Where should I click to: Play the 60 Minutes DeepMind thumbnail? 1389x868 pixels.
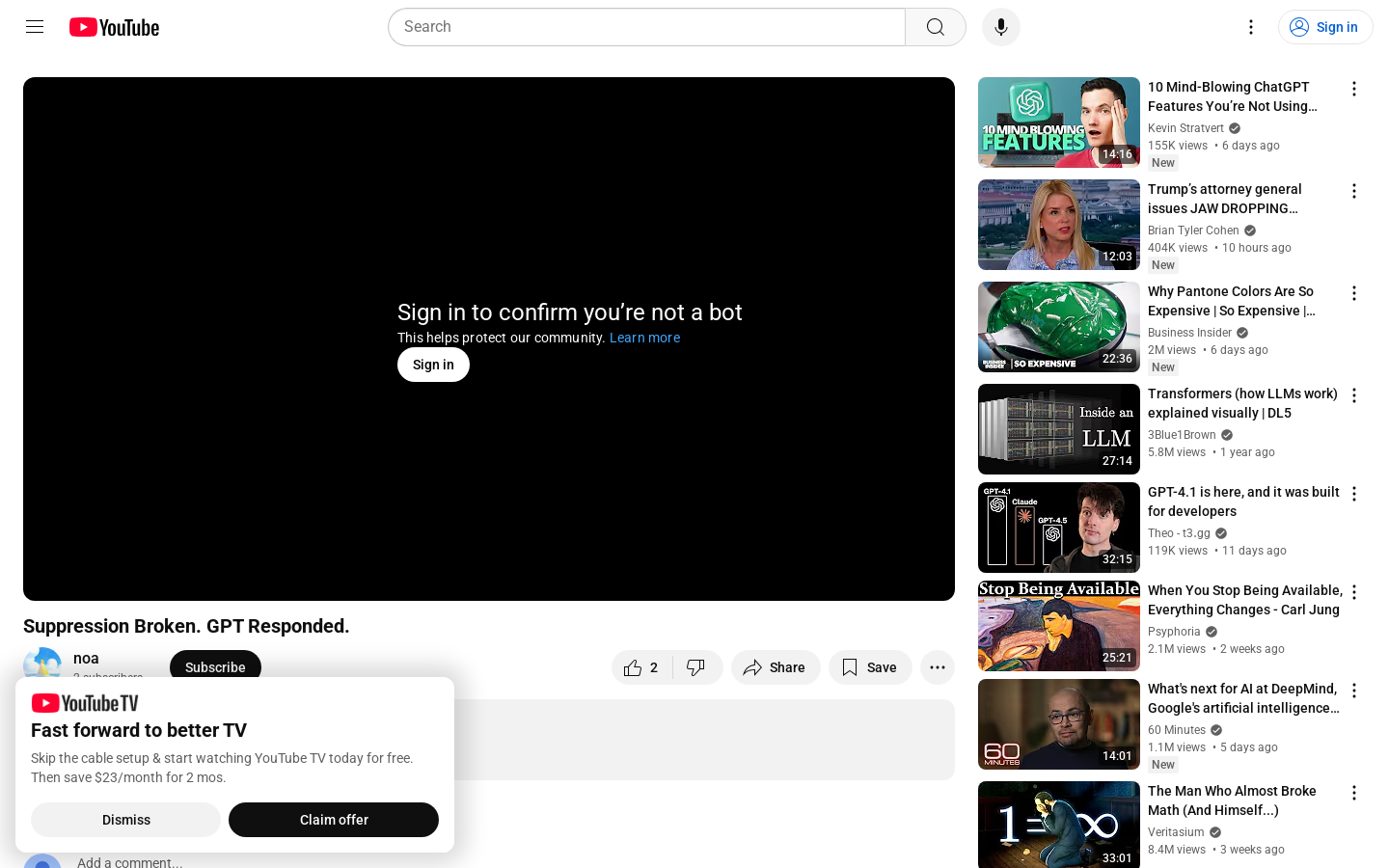[x=1059, y=724]
